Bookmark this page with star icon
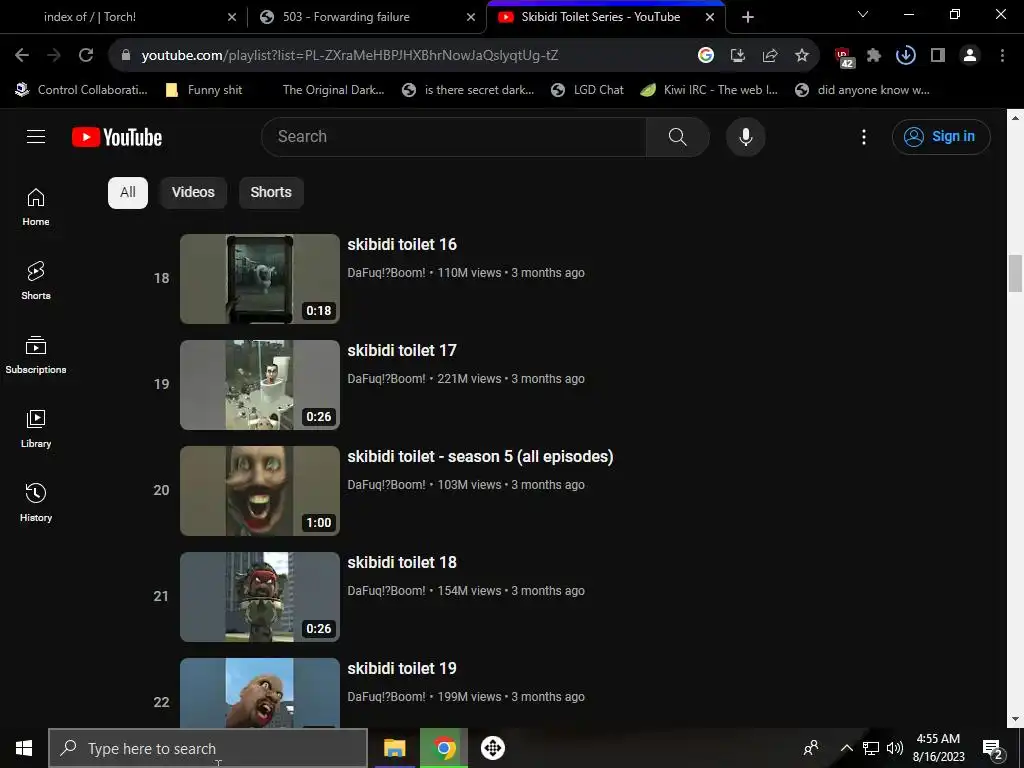Image resolution: width=1024 pixels, height=768 pixels. [802, 56]
